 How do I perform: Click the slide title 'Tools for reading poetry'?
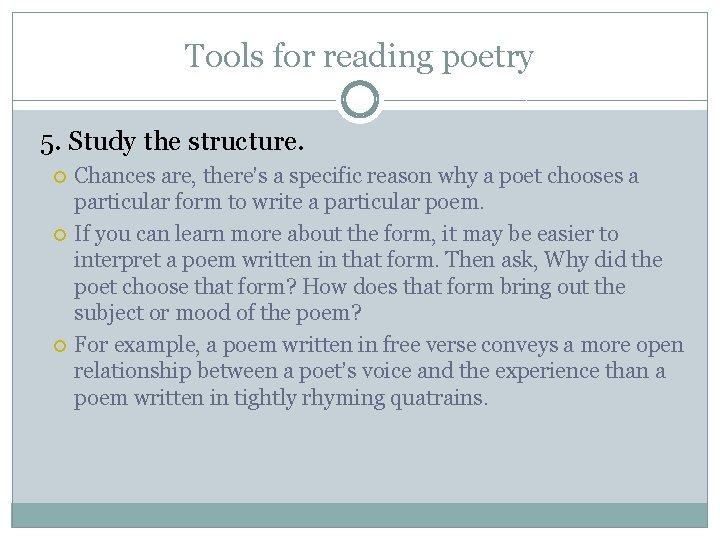(359, 57)
